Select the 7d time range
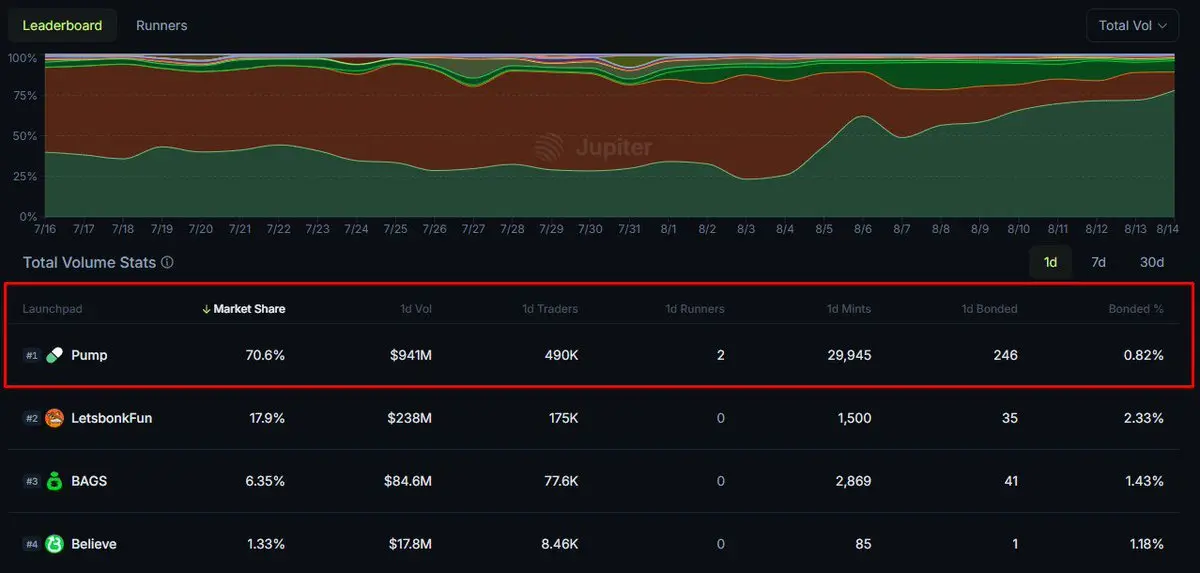The width and height of the screenshot is (1200, 573). click(1098, 262)
